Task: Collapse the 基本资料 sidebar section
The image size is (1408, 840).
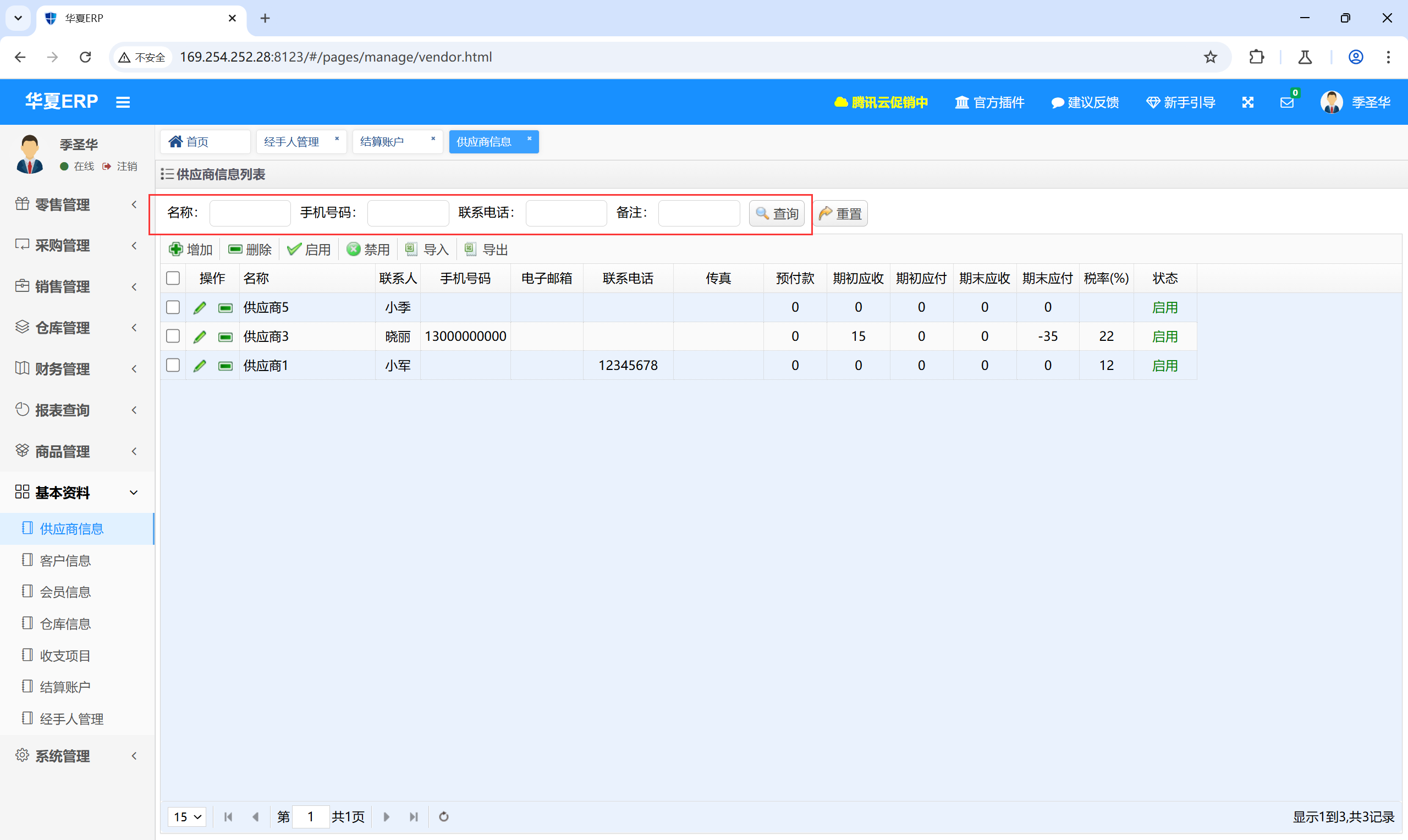Action: 77,493
